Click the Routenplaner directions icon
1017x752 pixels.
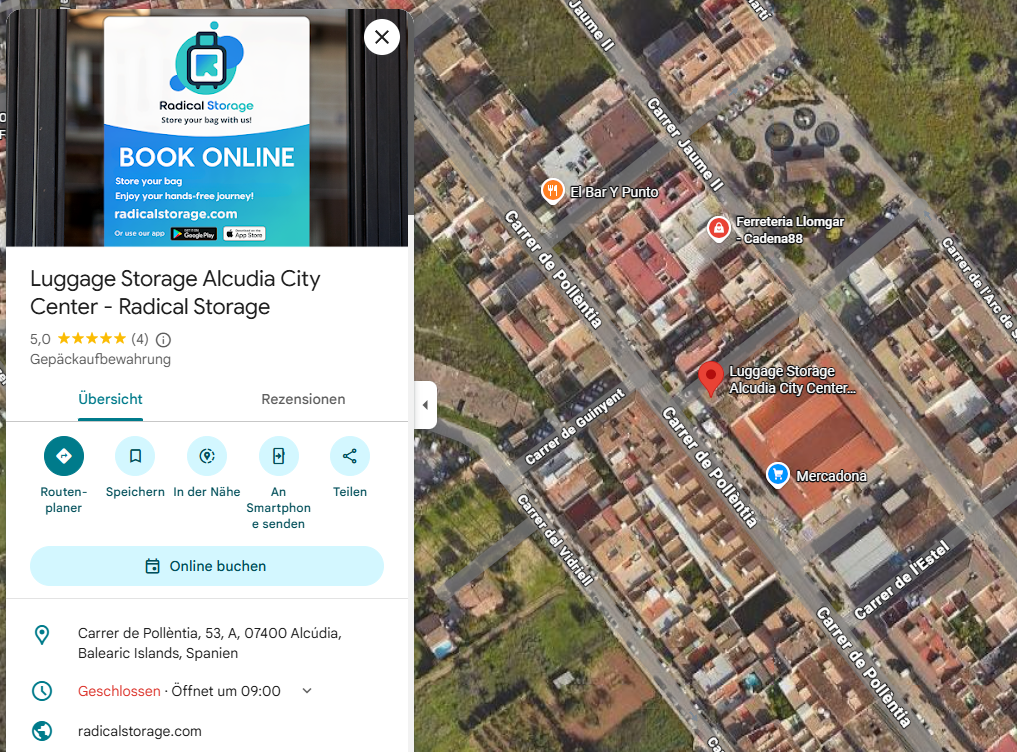coord(64,456)
